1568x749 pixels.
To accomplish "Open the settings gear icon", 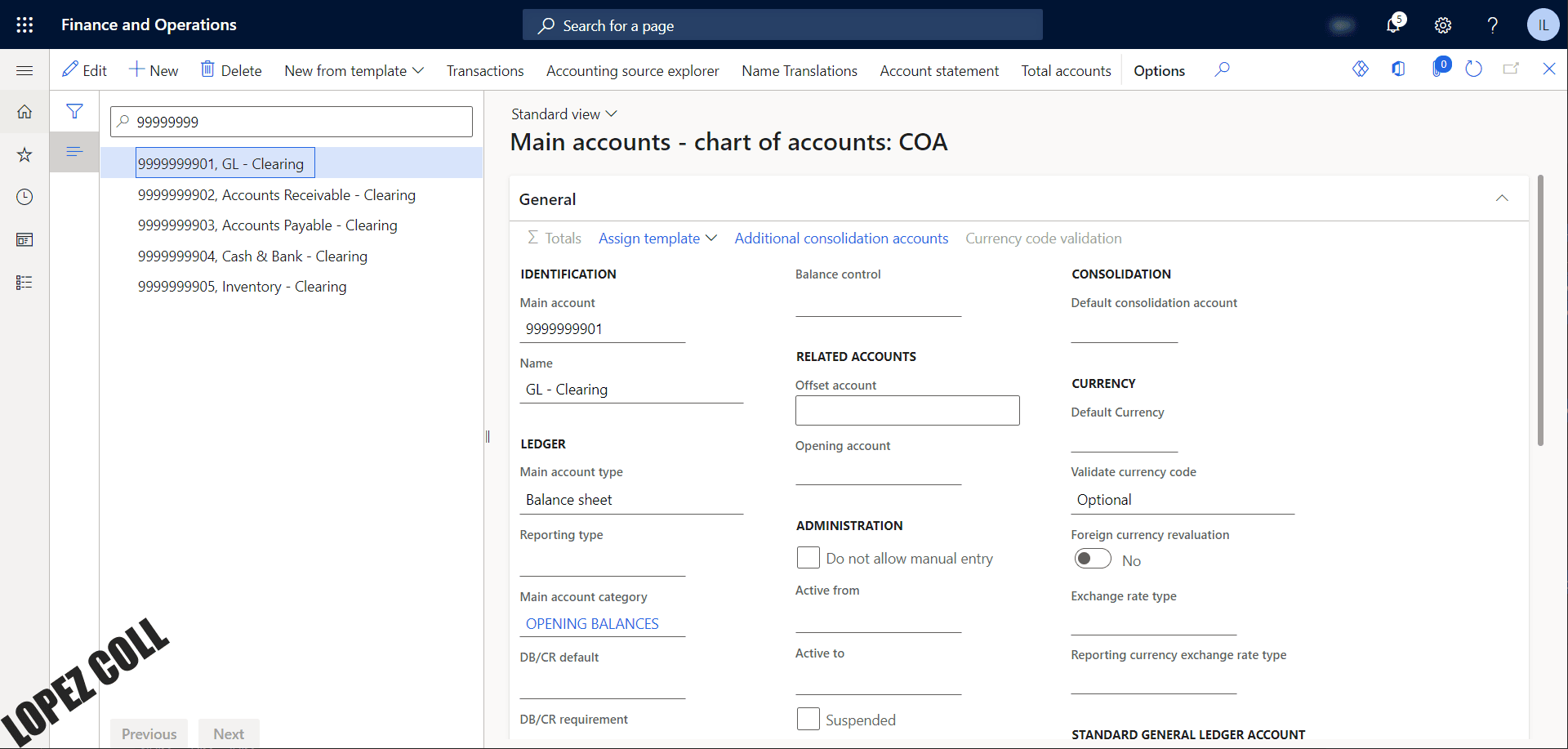I will coord(1443,25).
